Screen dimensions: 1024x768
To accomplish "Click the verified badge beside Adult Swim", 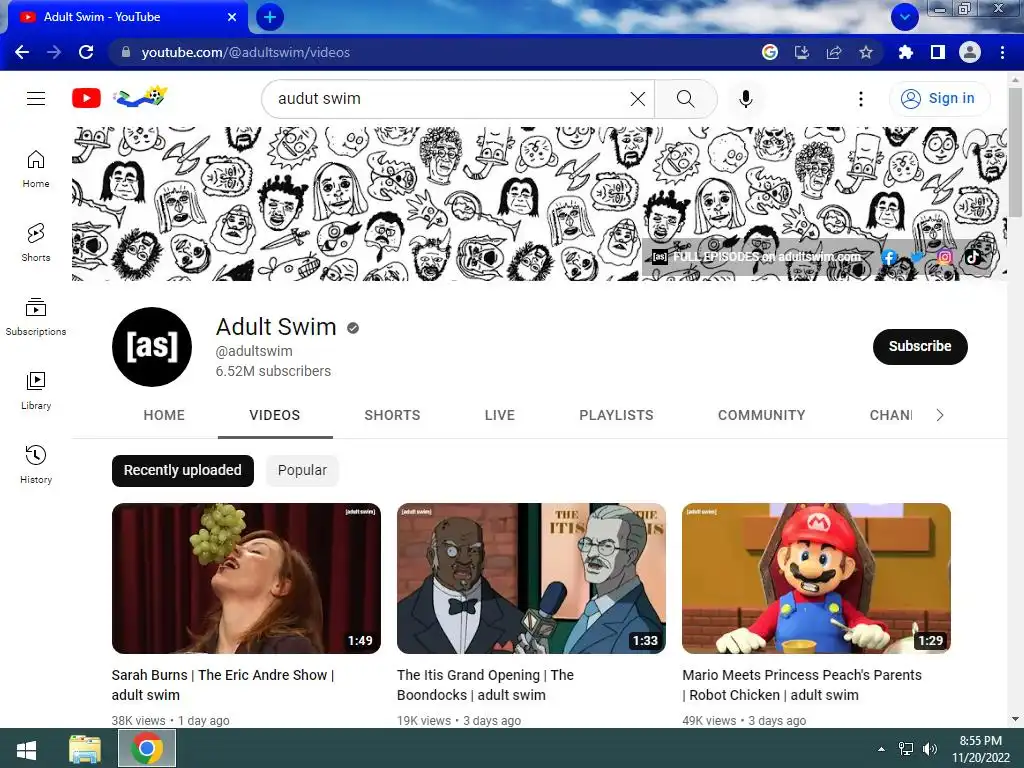I will (353, 328).
